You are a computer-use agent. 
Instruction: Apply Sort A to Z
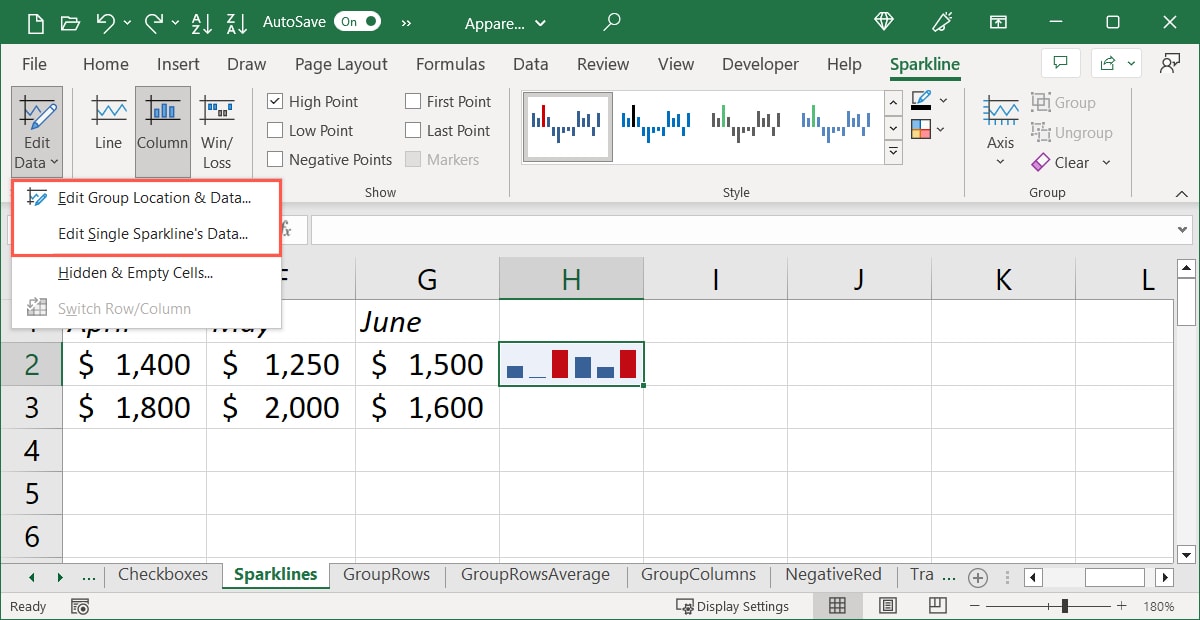pos(202,21)
